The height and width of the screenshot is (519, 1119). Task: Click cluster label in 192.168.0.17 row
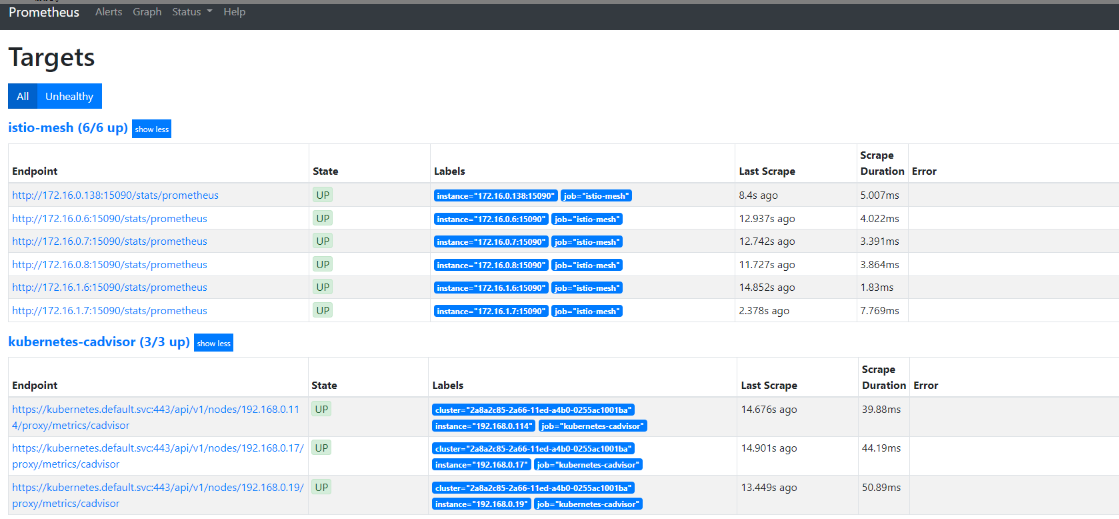534,448
